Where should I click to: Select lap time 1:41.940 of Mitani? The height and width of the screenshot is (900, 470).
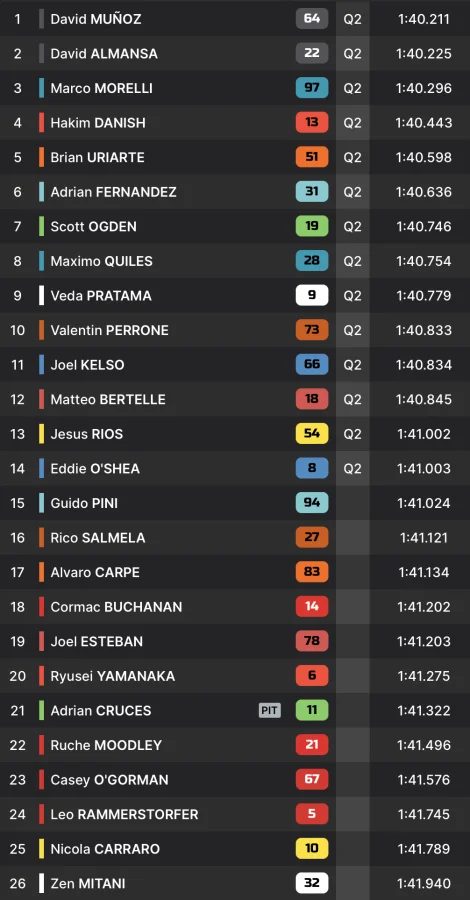(424, 883)
